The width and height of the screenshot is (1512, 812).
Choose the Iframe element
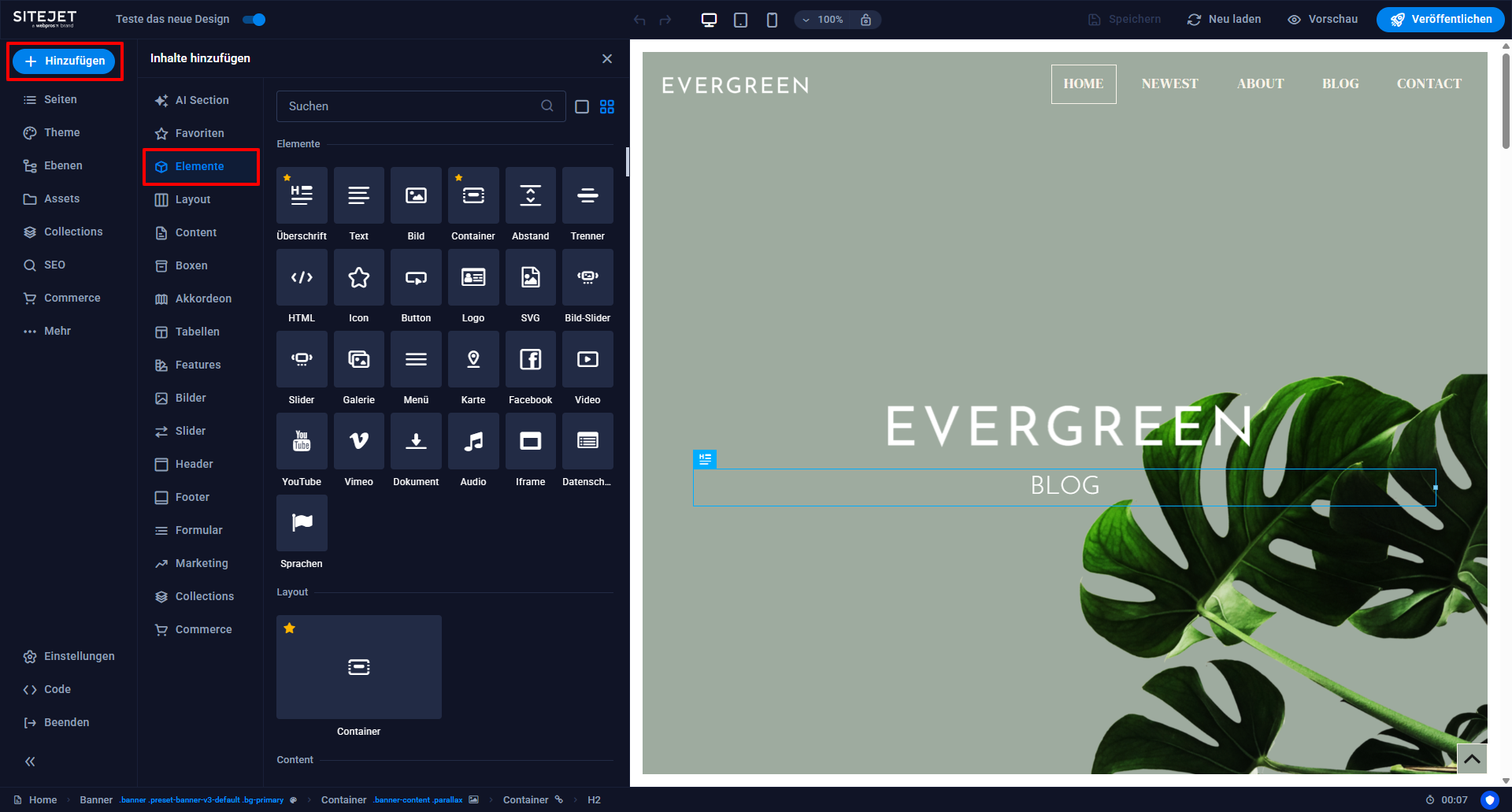(531, 441)
